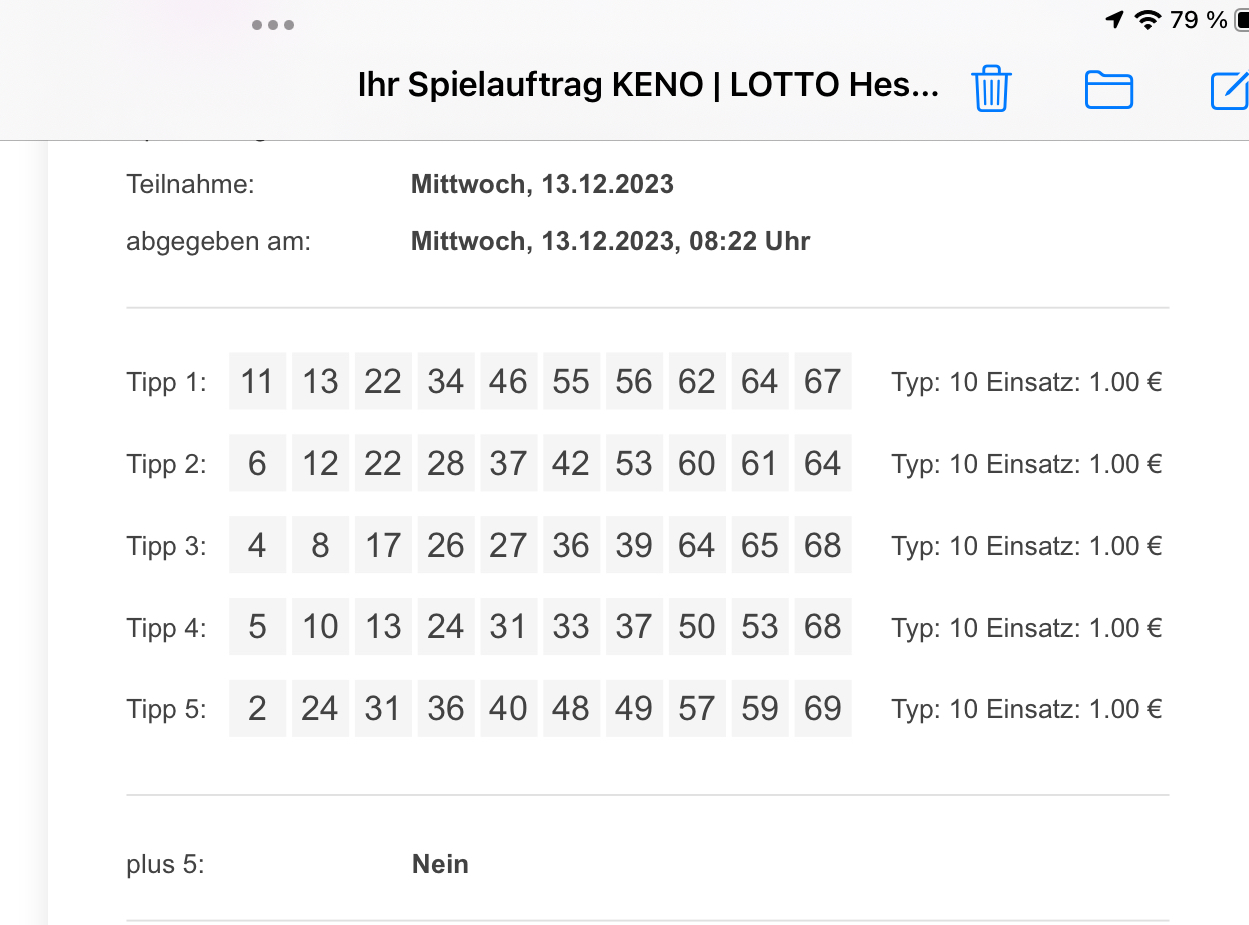Tap the plus 5 value Nein
Image resolution: width=1249 pixels, height=925 pixels.
(440, 864)
